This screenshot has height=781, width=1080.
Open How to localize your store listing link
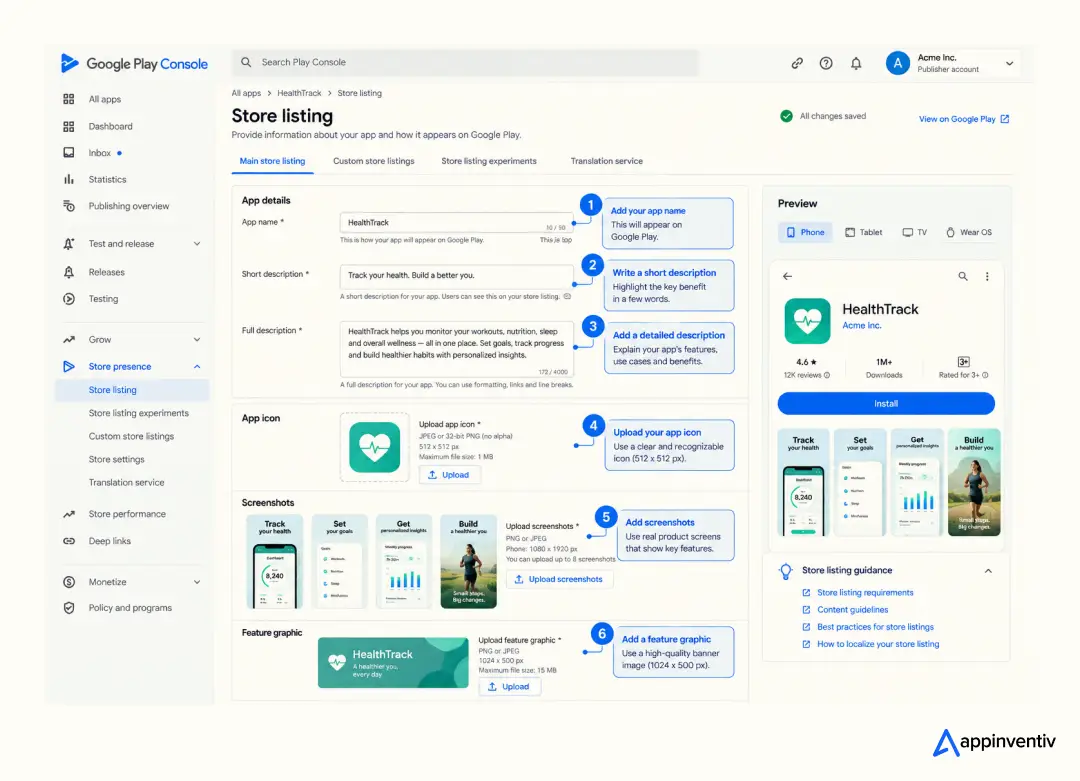(878, 644)
